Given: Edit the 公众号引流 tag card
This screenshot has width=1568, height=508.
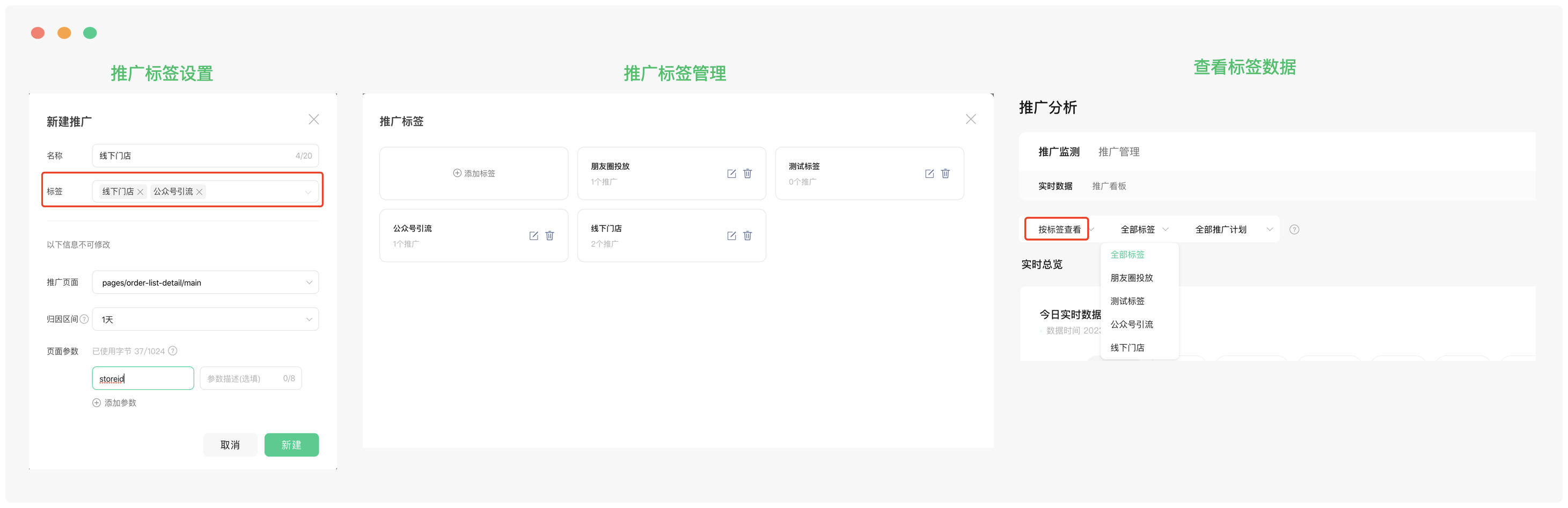Looking at the screenshot, I should pyautogui.click(x=533, y=236).
